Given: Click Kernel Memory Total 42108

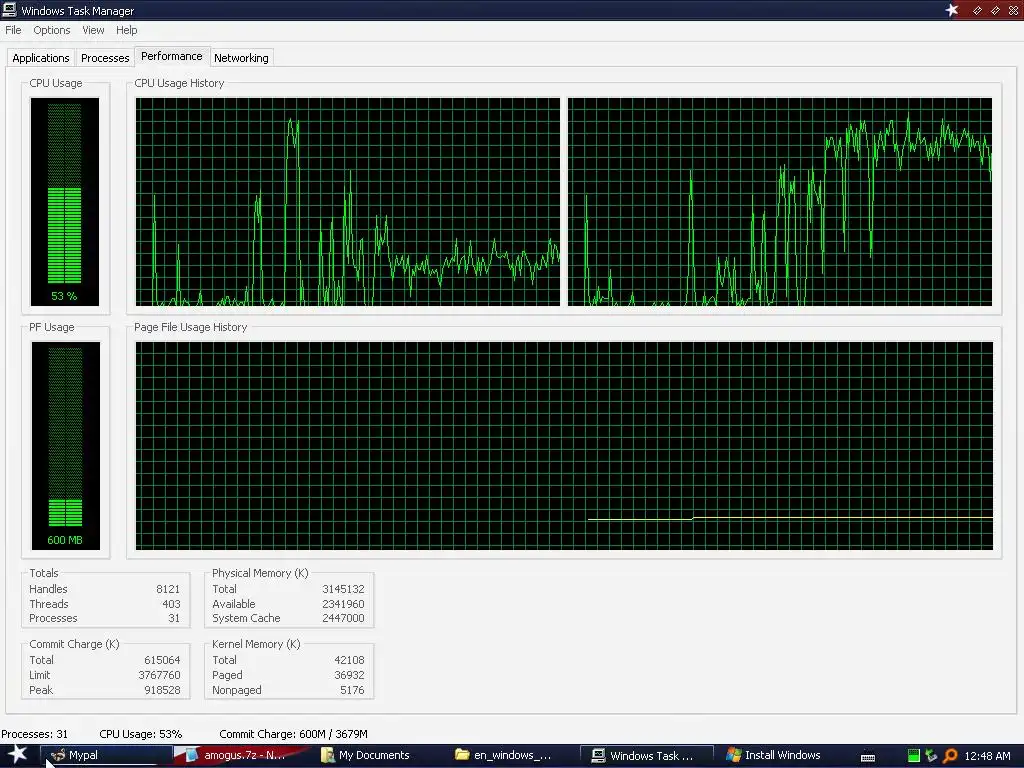Looking at the screenshot, I should pos(349,660).
